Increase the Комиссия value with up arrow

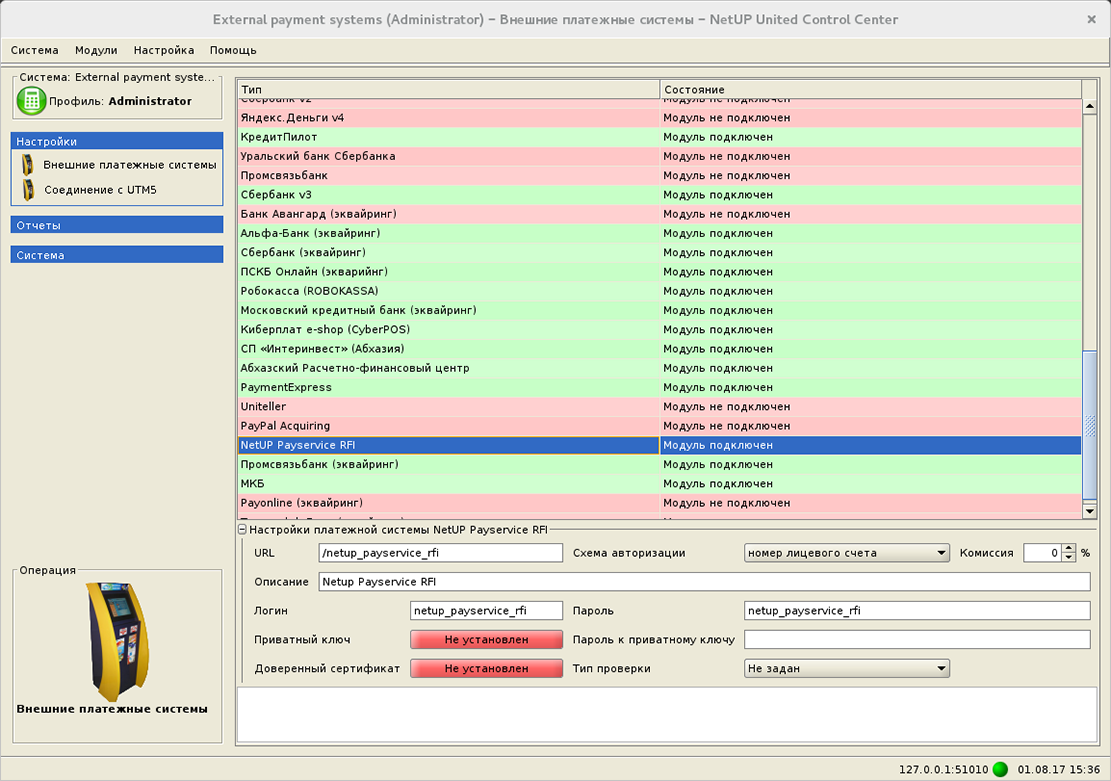[x=1068, y=549]
